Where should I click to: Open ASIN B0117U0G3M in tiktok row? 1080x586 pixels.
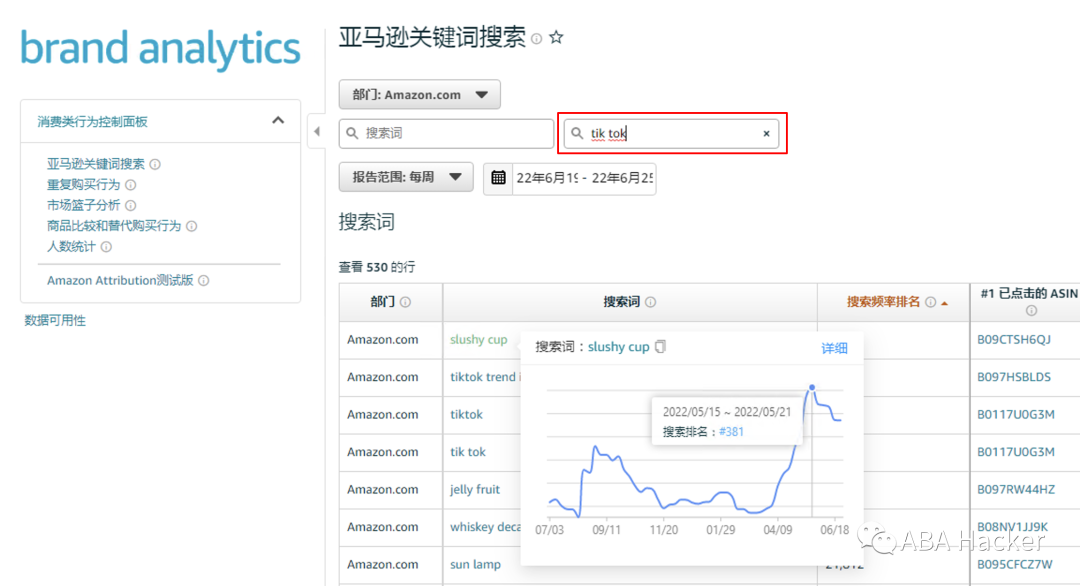tap(1016, 415)
